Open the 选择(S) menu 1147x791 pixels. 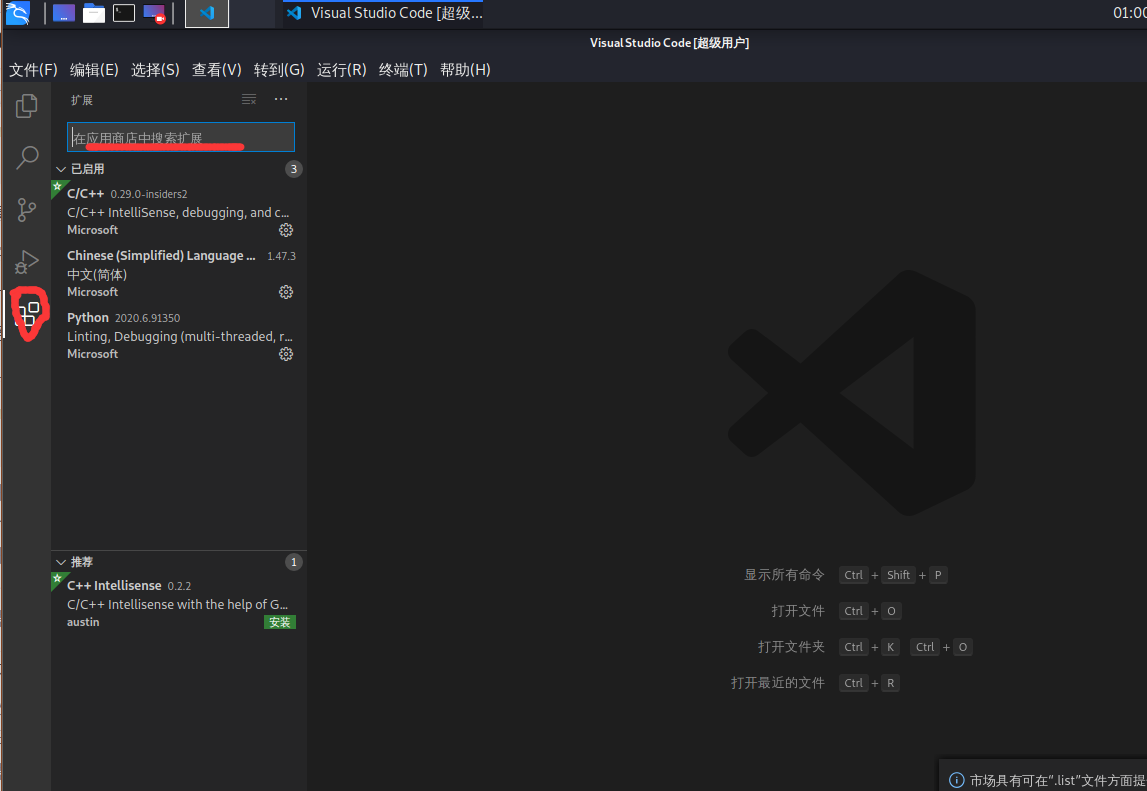tap(155, 70)
